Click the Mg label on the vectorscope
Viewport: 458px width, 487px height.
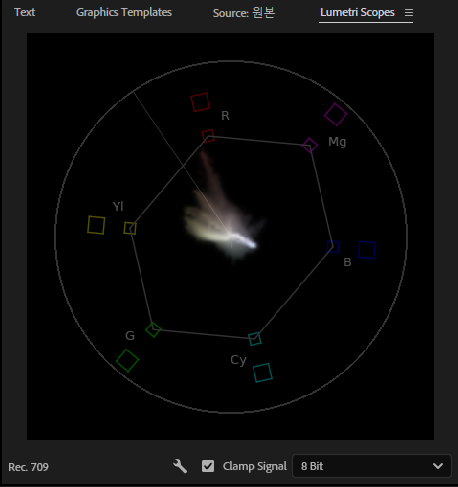[337, 142]
